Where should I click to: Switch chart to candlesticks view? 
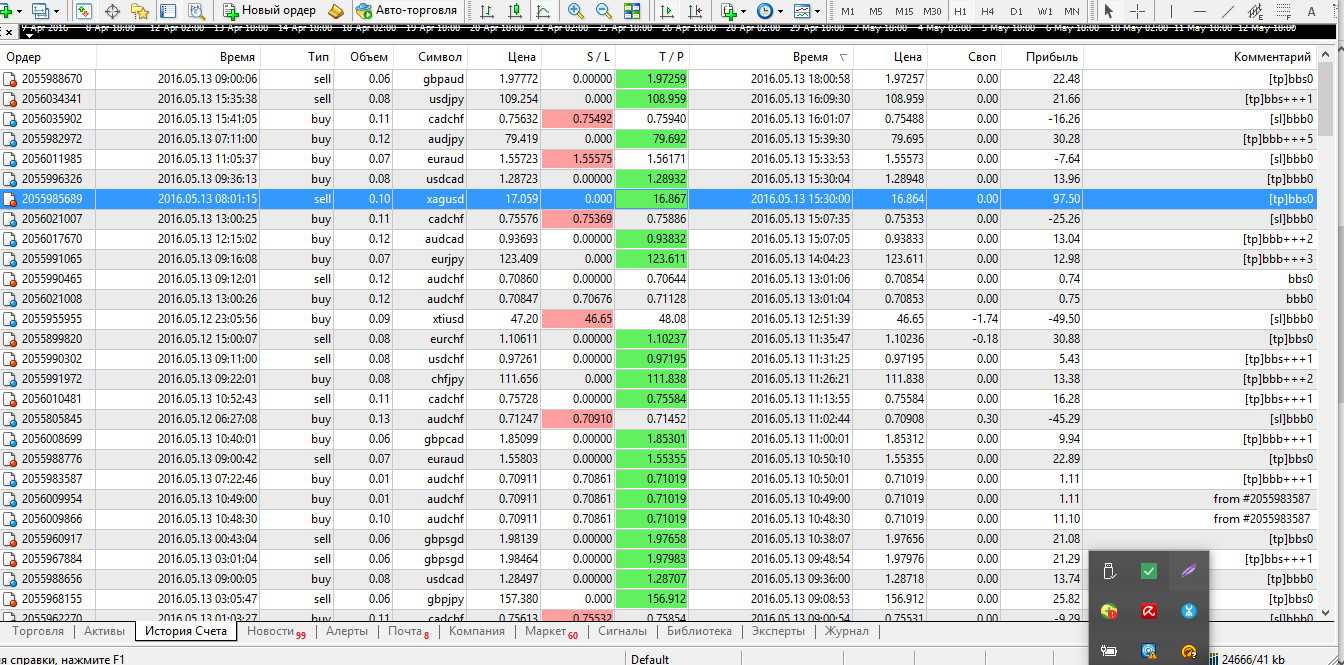tap(515, 11)
